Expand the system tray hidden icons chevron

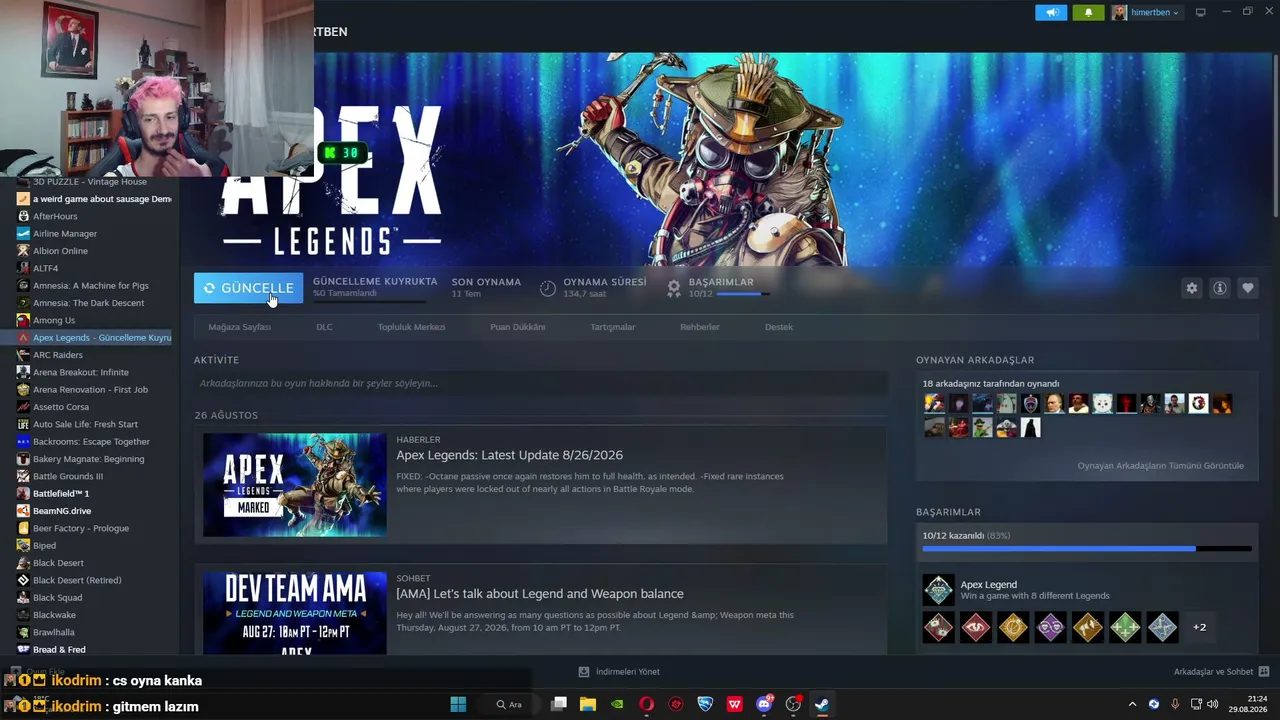pos(1132,704)
